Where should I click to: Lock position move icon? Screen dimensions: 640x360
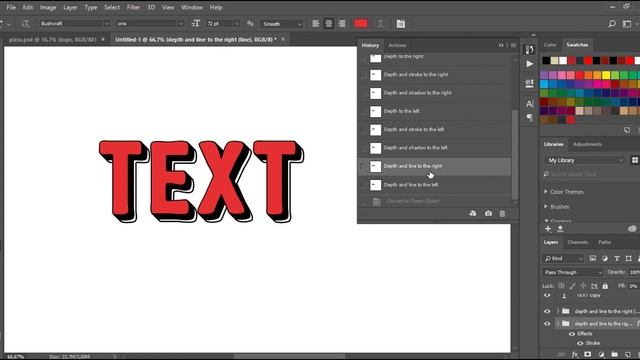(583, 286)
